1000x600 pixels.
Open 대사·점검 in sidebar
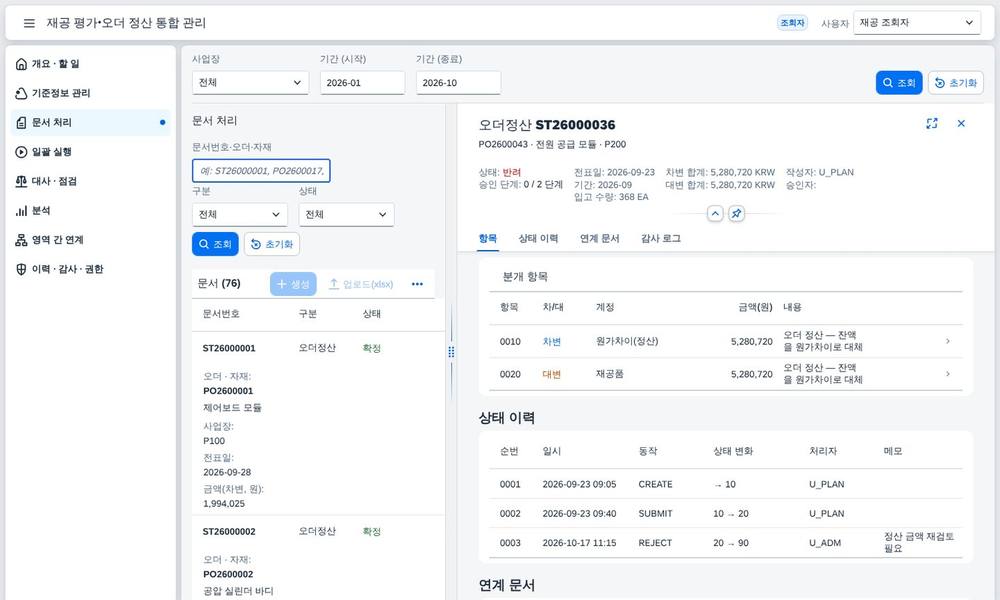click(91, 181)
